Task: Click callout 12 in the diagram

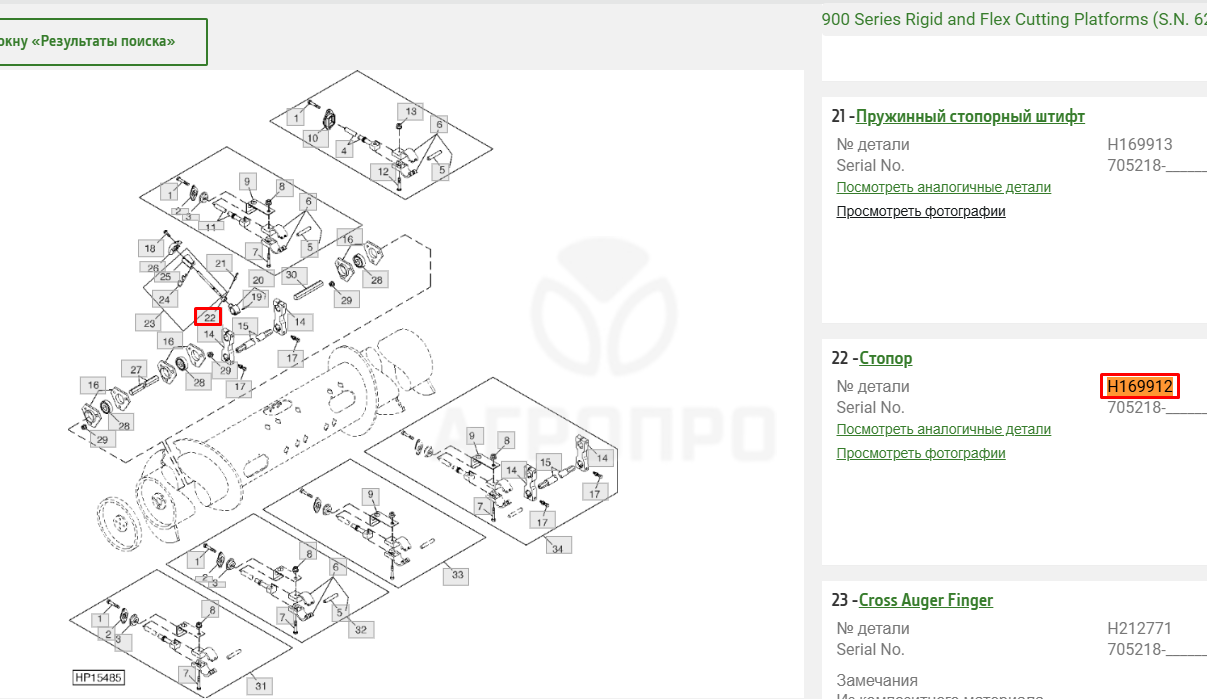Action: point(383,172)
